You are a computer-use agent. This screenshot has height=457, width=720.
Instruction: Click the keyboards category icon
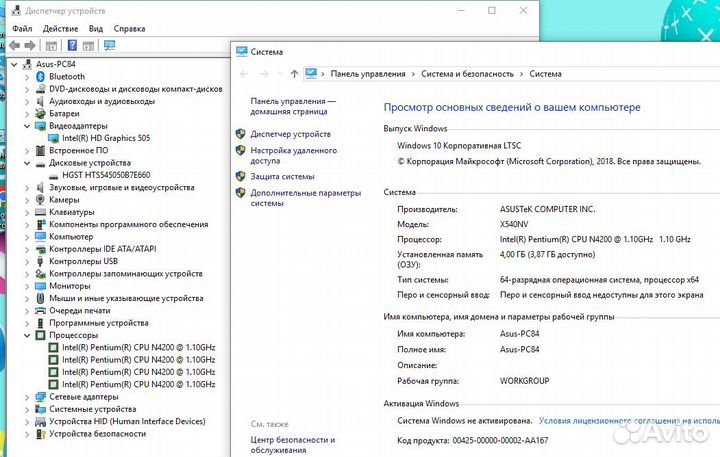pyautogui.click(x=40, y=212)
